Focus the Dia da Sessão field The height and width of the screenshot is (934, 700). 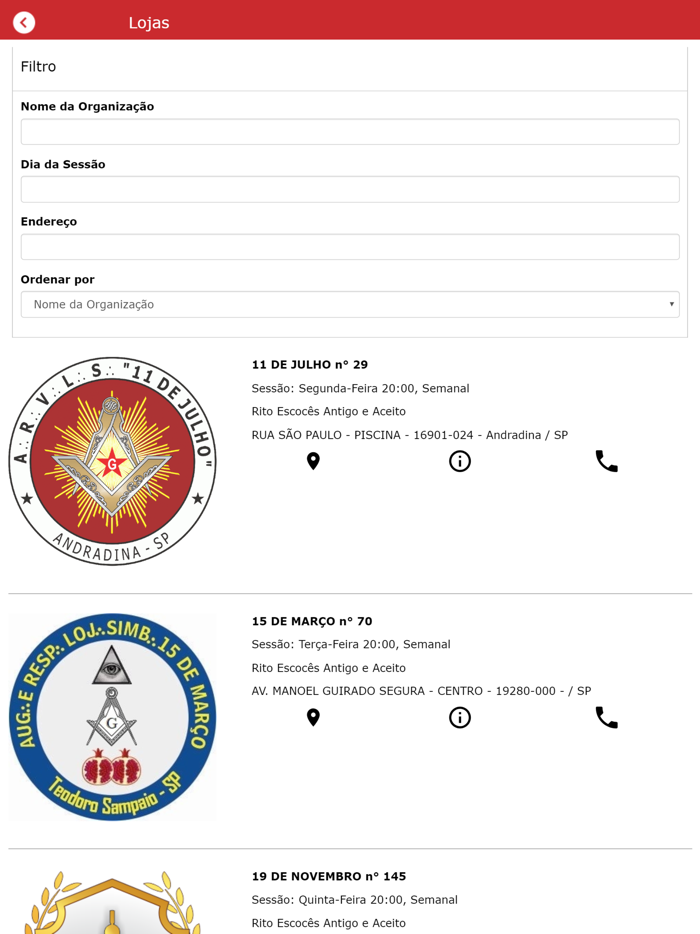[350, 189]
